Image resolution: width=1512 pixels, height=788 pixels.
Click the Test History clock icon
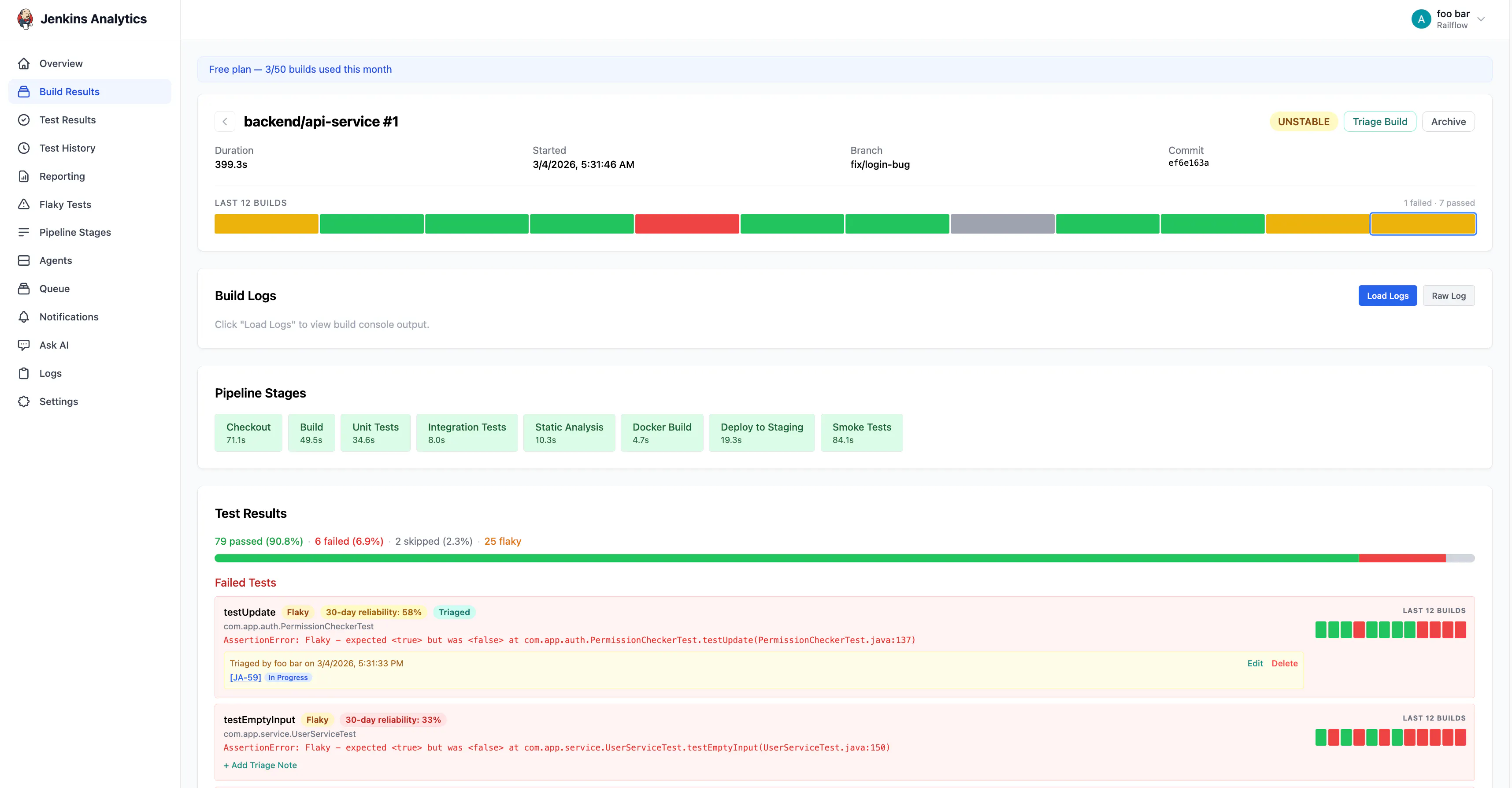tap(23, 148)
